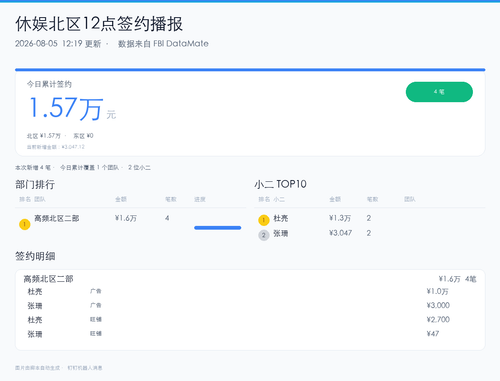Click "旺铺" tag in the ¥2,700 row
Screen dimensions: 500x381
pos(96,319)
